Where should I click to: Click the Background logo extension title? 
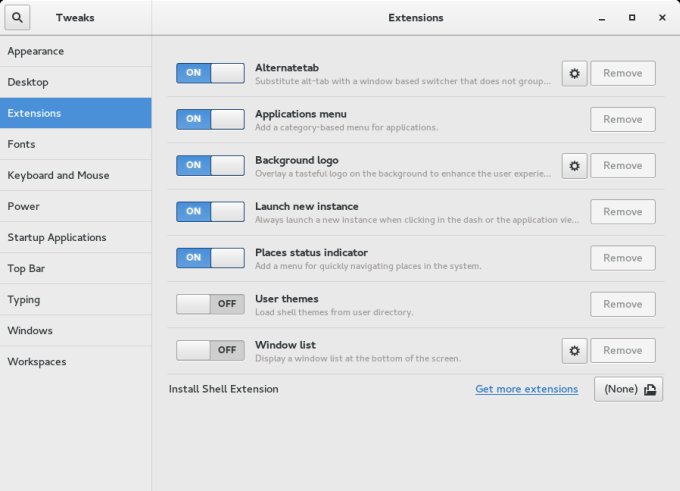tap(297, 160)
